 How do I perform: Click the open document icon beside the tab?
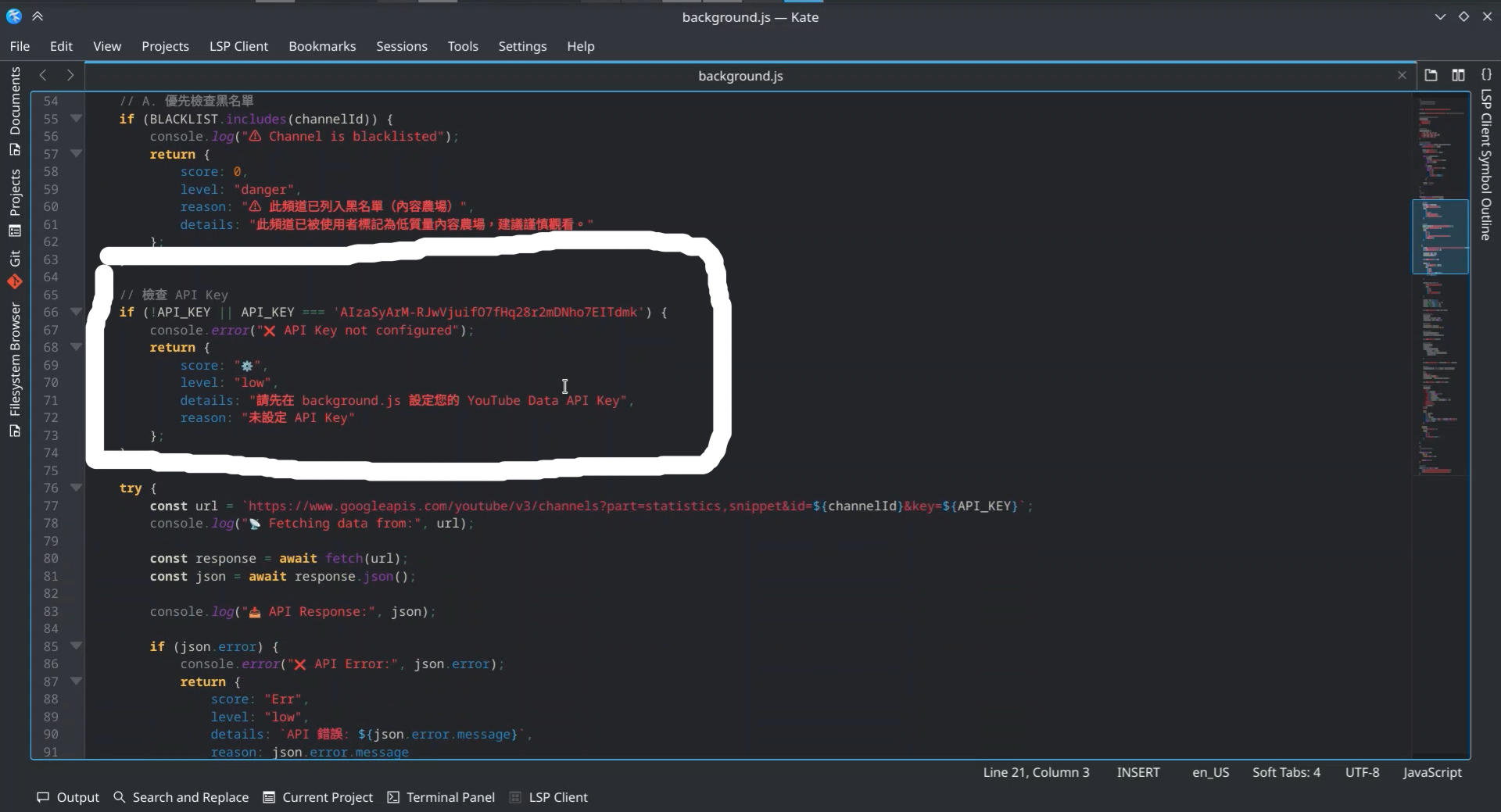pyautogui.click(x=1431, y=75)
